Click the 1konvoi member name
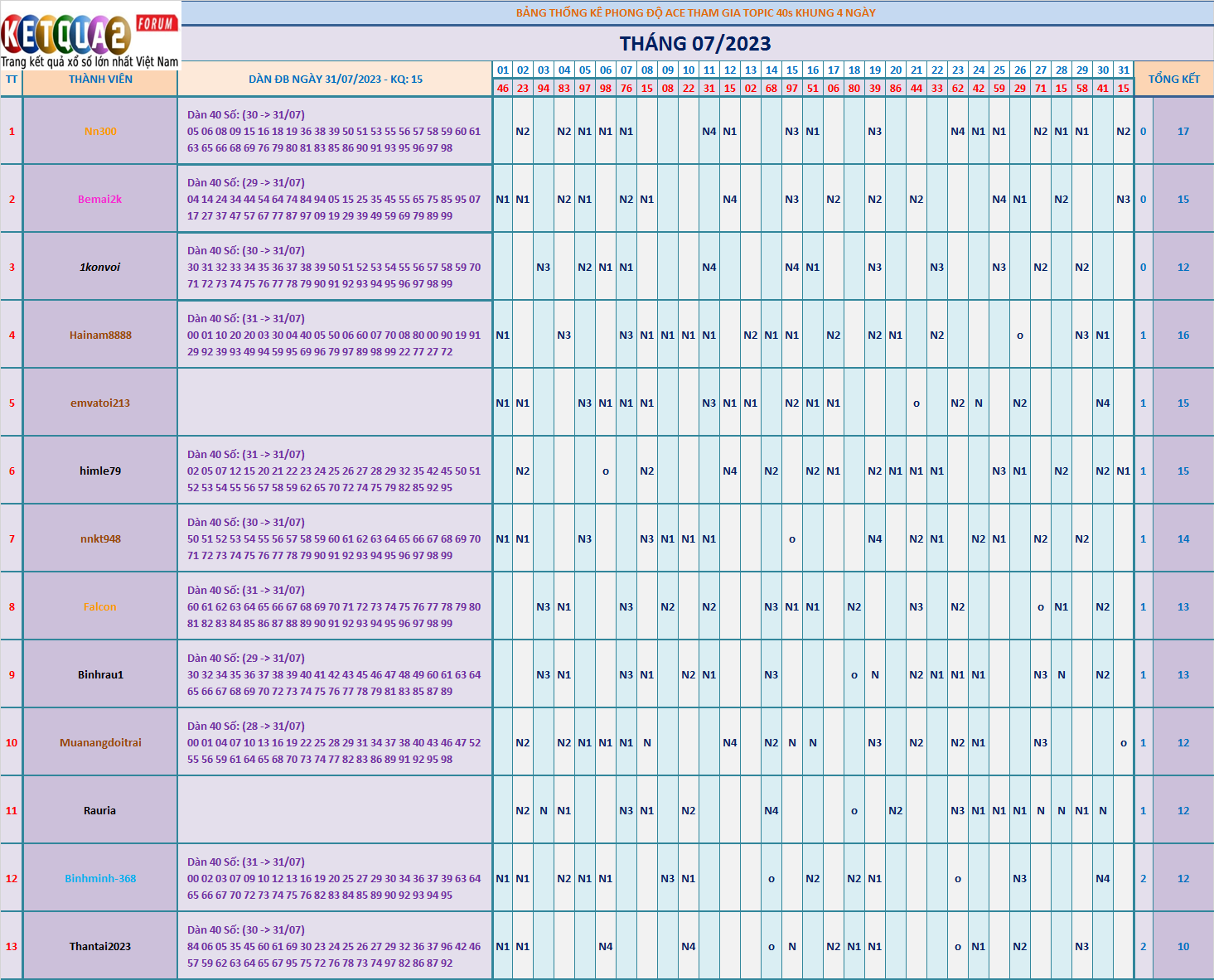 pos(100,268)
